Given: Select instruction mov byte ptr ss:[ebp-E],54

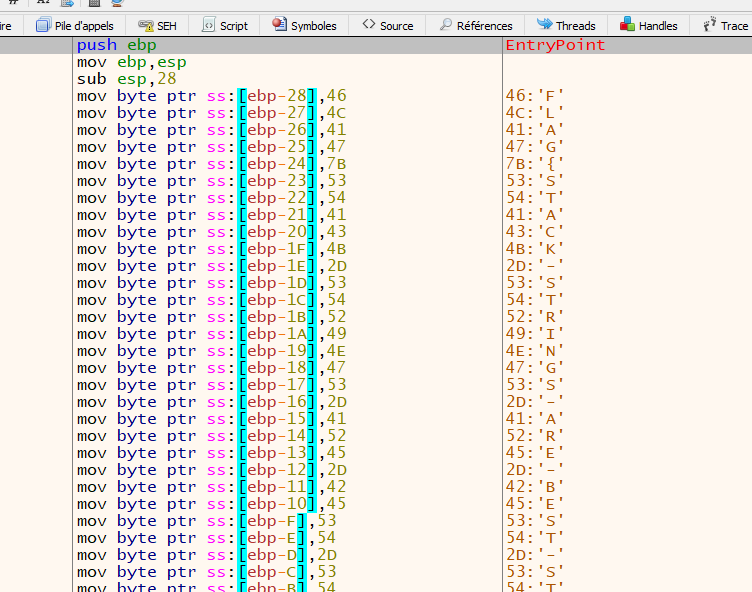Looking at the screenshot, I should click(x=207, y=538).
